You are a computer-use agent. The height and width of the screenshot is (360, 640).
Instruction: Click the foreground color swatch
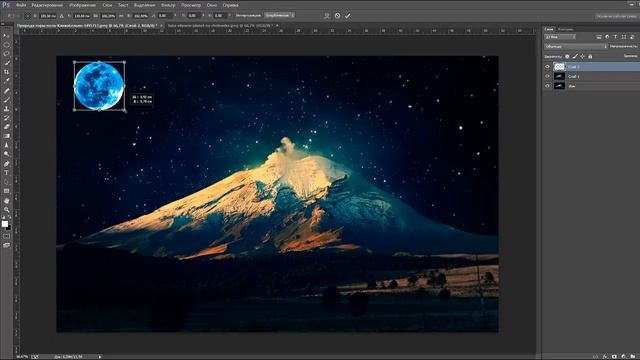pos(5,224)
